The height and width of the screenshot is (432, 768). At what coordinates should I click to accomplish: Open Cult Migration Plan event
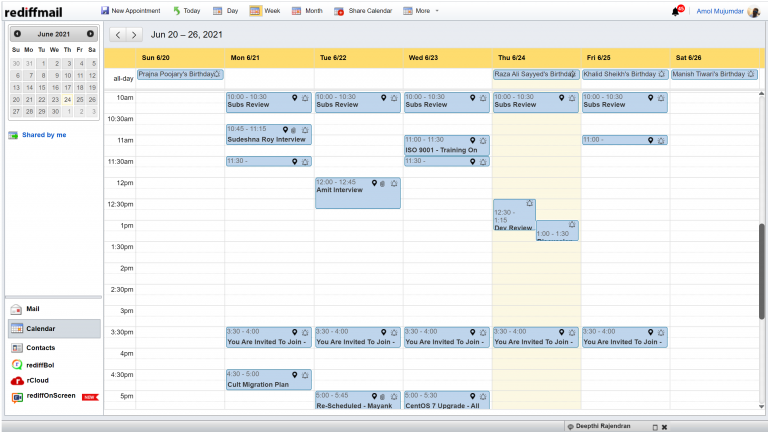(x=268, y=380)
